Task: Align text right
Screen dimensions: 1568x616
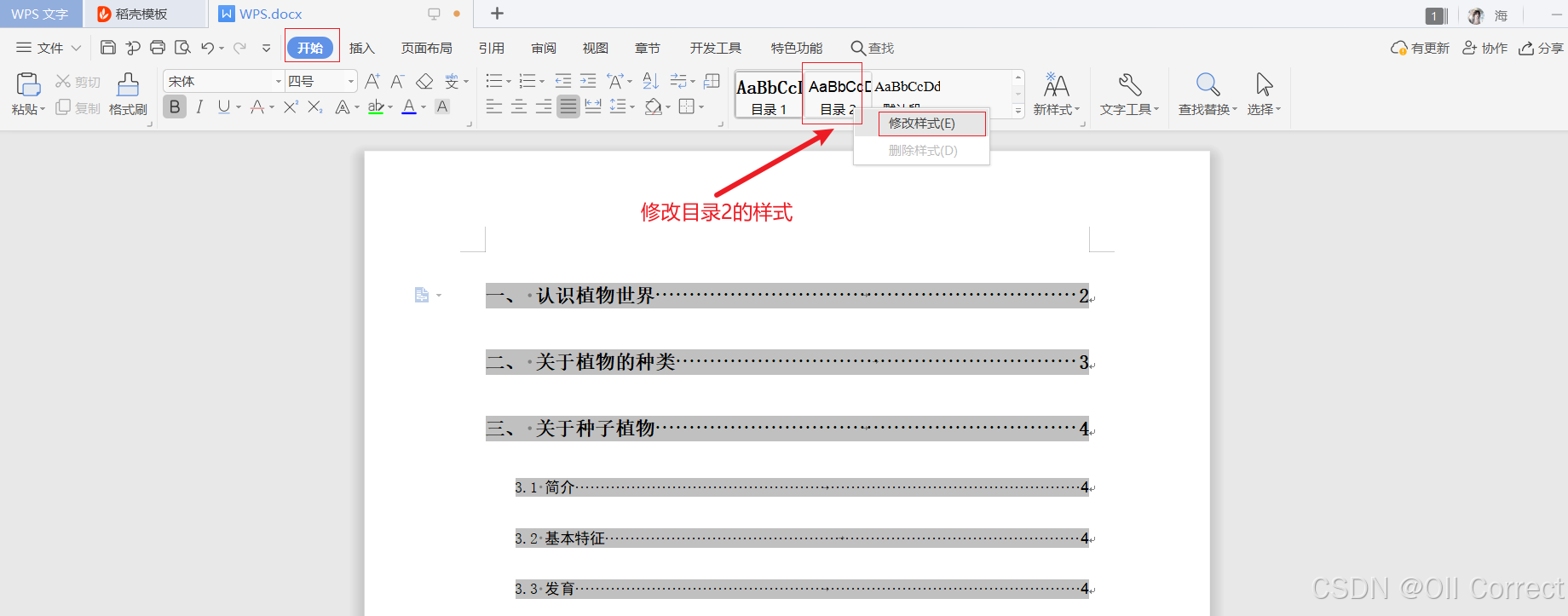Action: pos(544,107)
